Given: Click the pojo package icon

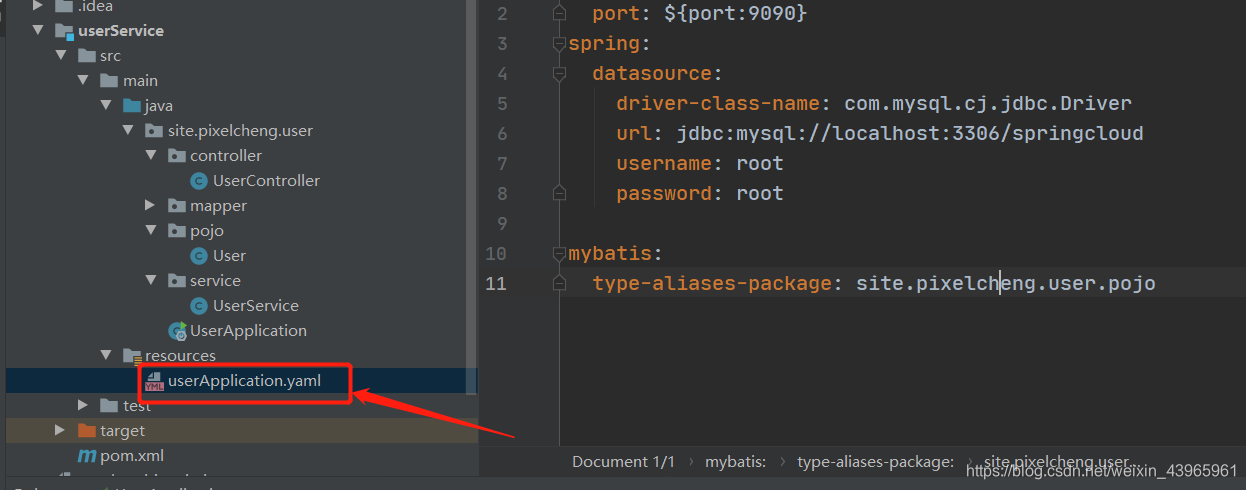Looking at the screenshot, I should coord(176,230).
